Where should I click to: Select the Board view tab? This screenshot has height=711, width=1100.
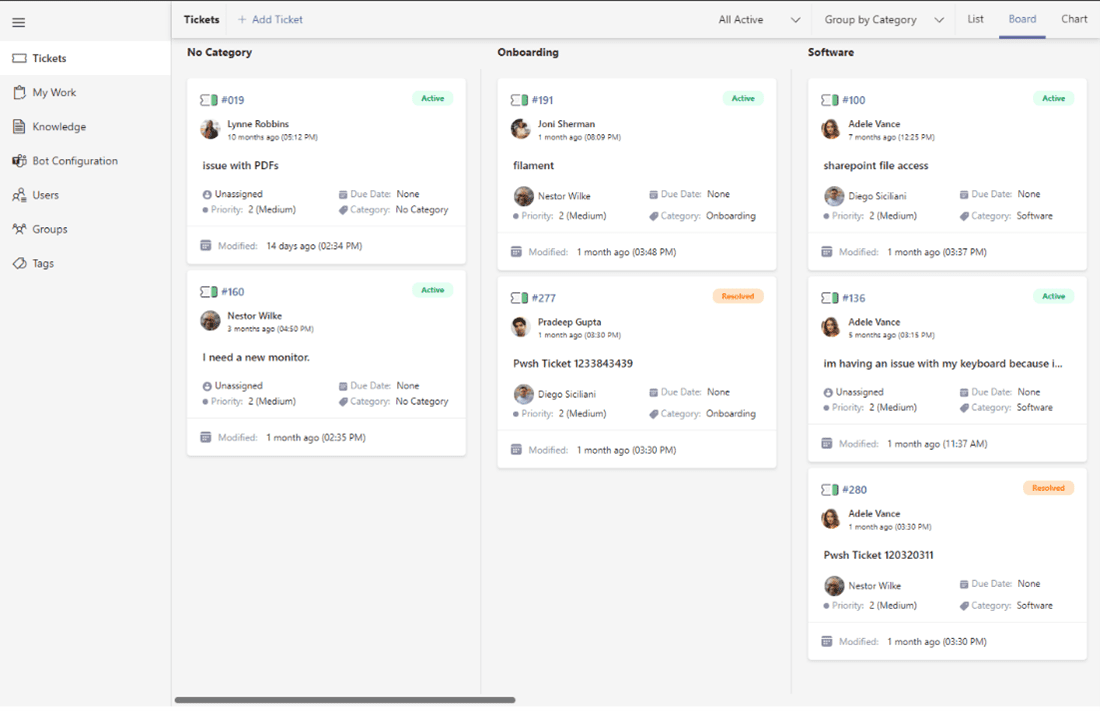click(x=1022, y=19)
